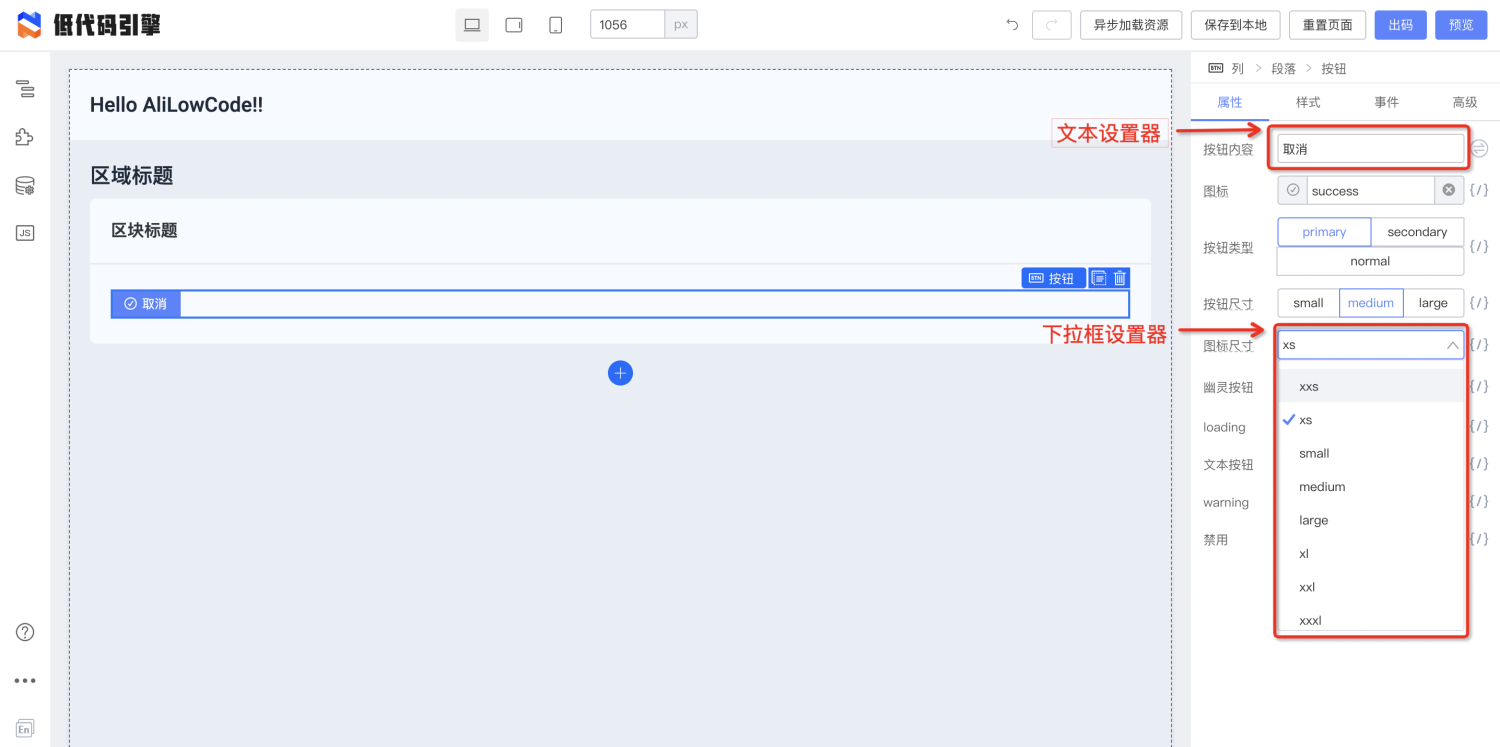Choose xs icon size option

point(1370,420)
